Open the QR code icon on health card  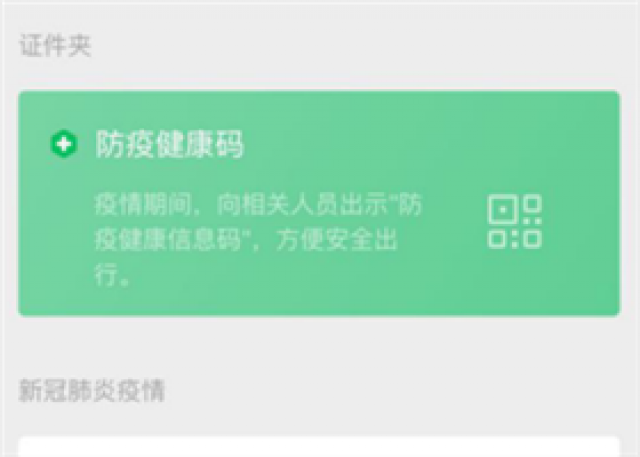515,221
